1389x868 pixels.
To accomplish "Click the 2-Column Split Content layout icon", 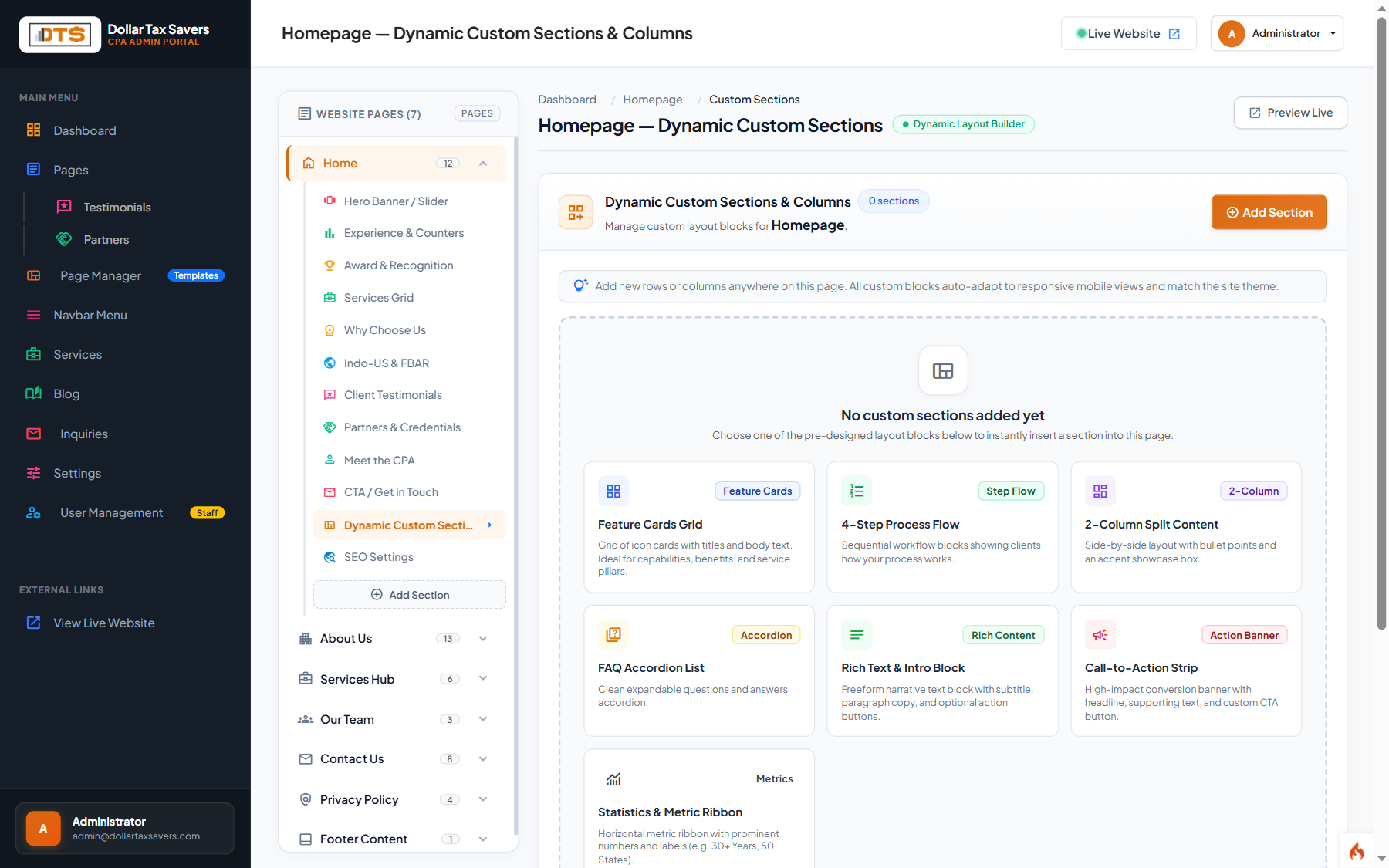I will click(1100, 491).
